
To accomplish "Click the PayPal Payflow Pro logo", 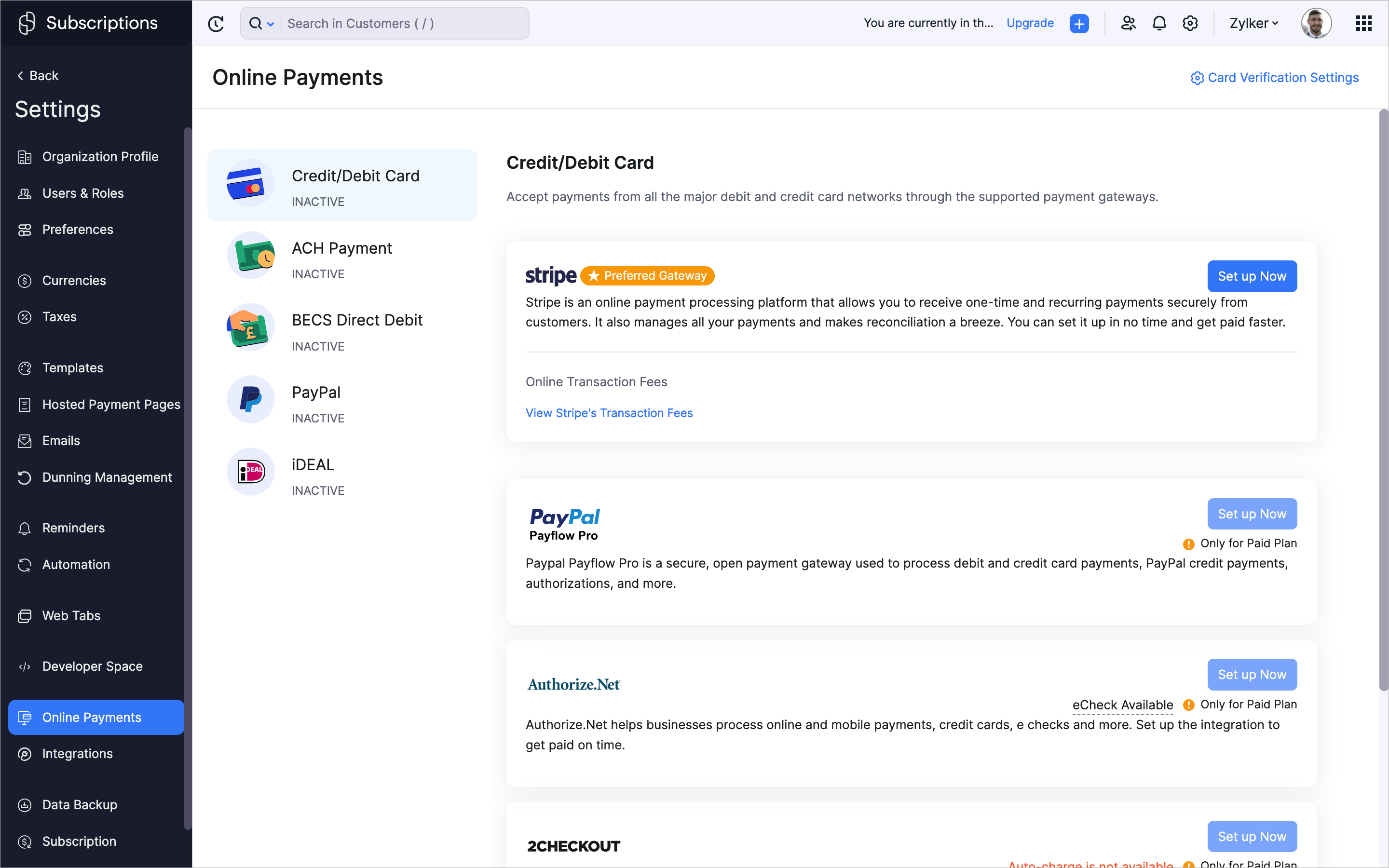I will pyautogui.click(x=564, y=525).
